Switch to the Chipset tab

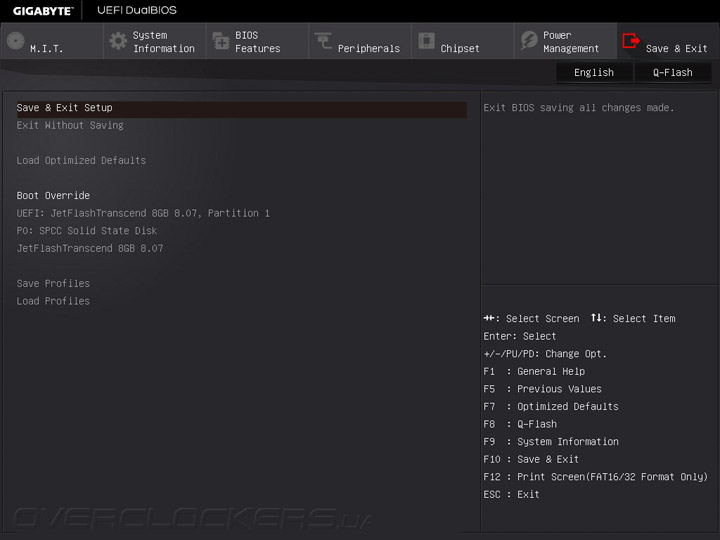[x=460, y=48]
